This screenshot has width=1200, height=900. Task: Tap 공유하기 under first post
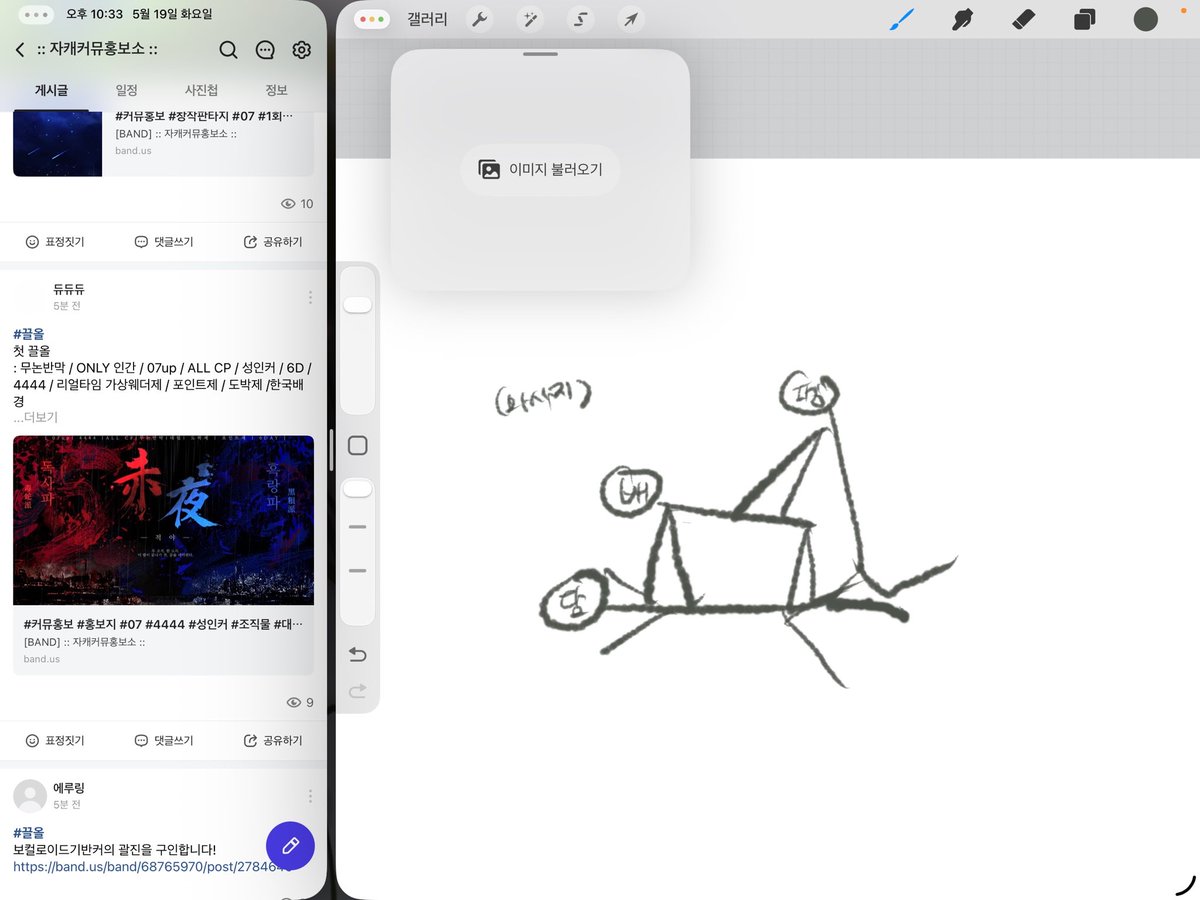click(x=273, y=242)
